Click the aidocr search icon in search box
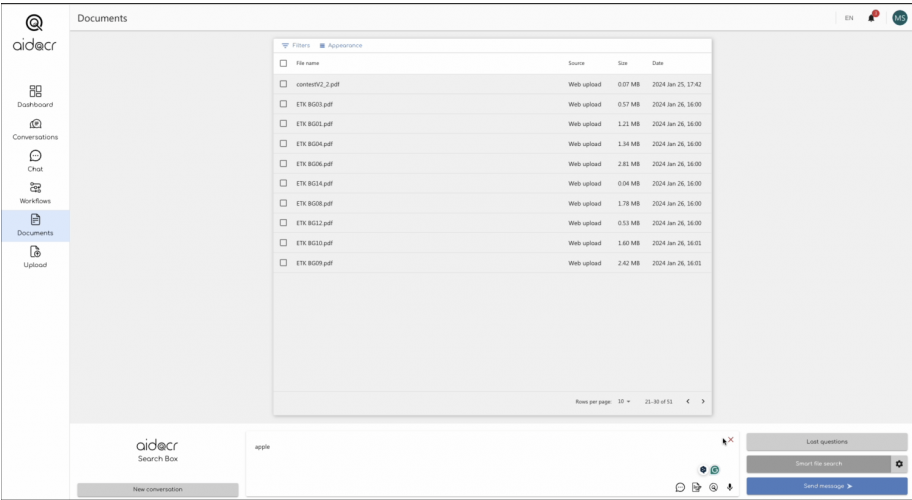Screen dimensions: 912x500 pos(713,487)
